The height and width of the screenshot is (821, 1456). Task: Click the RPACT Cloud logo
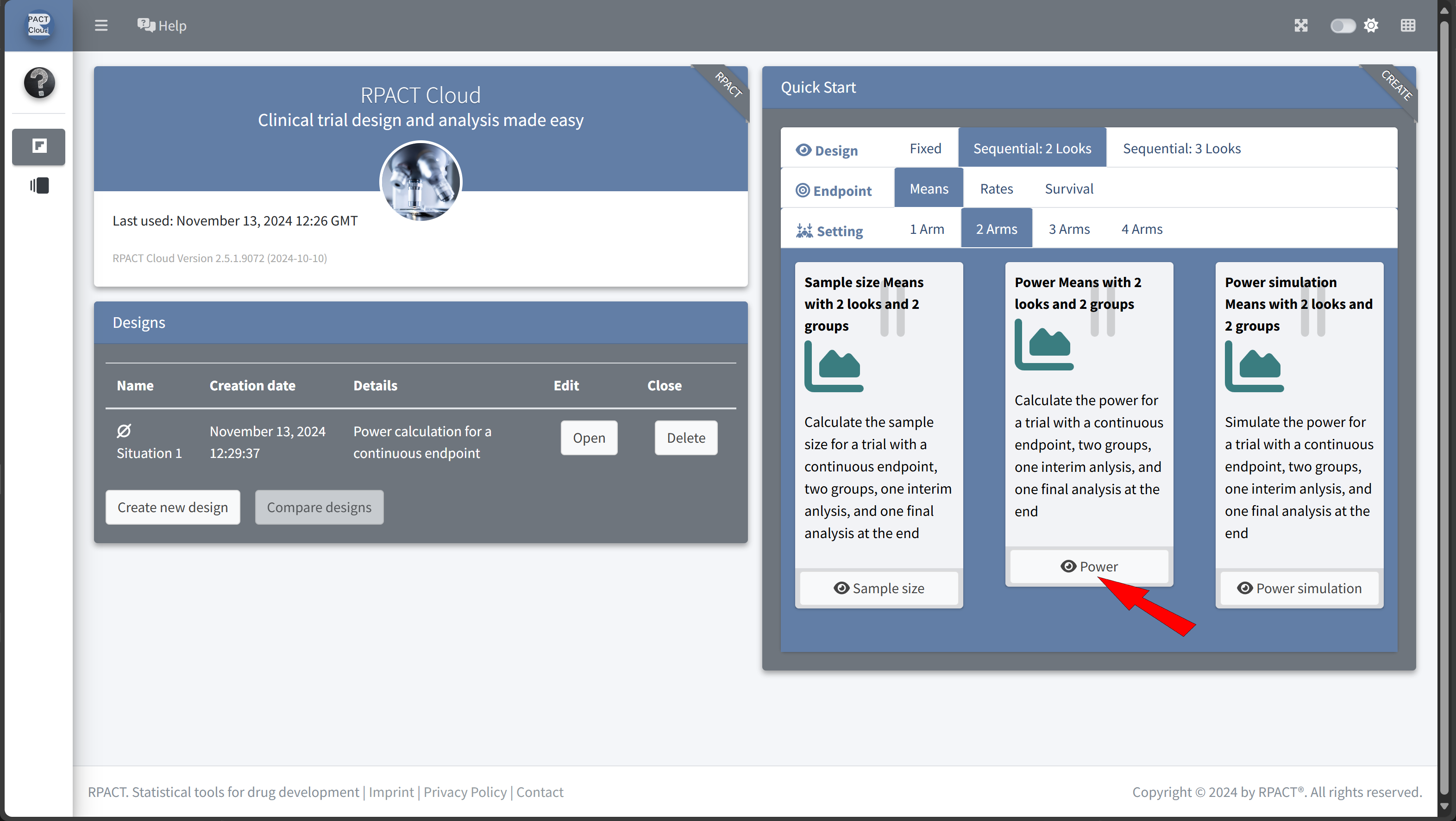point(38,25)
